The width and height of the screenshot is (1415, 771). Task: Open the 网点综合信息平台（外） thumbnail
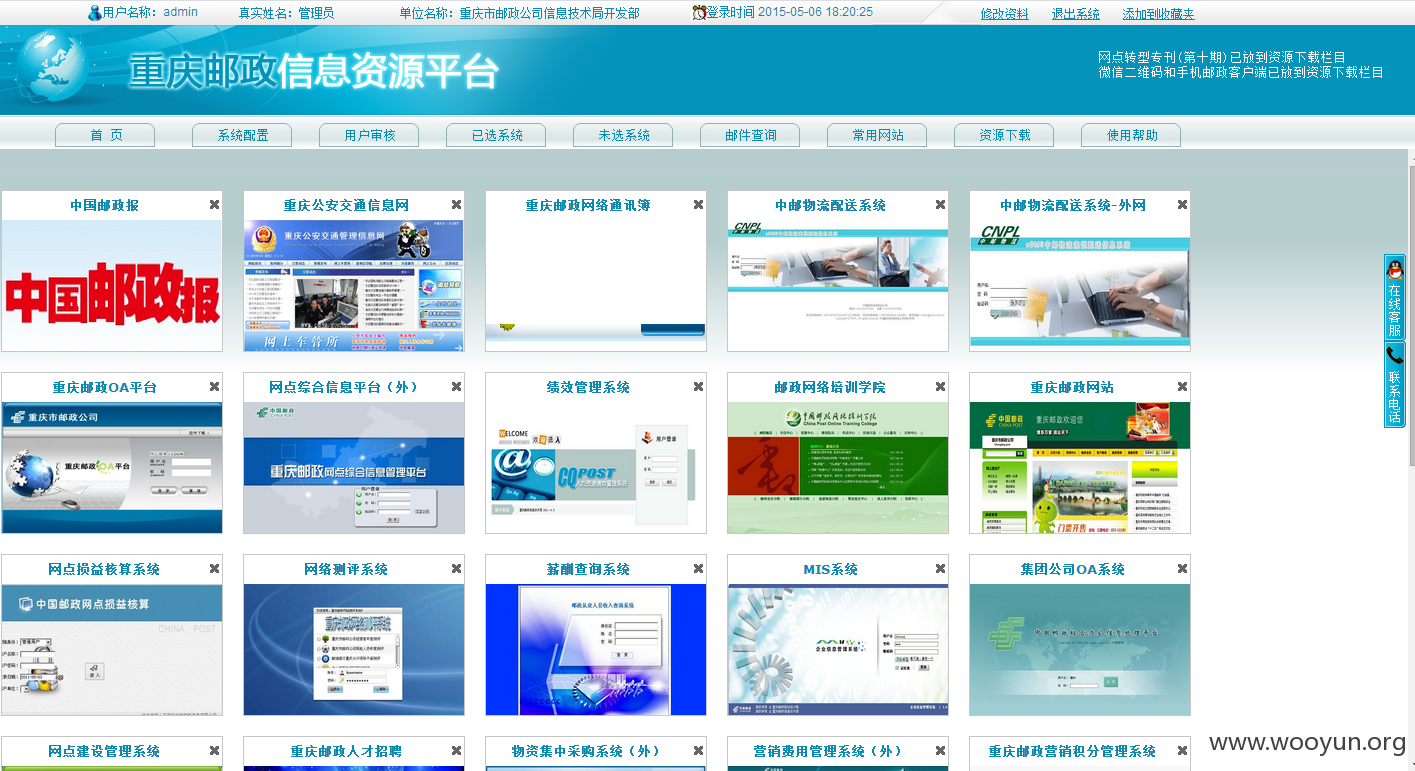coord(354,467)
